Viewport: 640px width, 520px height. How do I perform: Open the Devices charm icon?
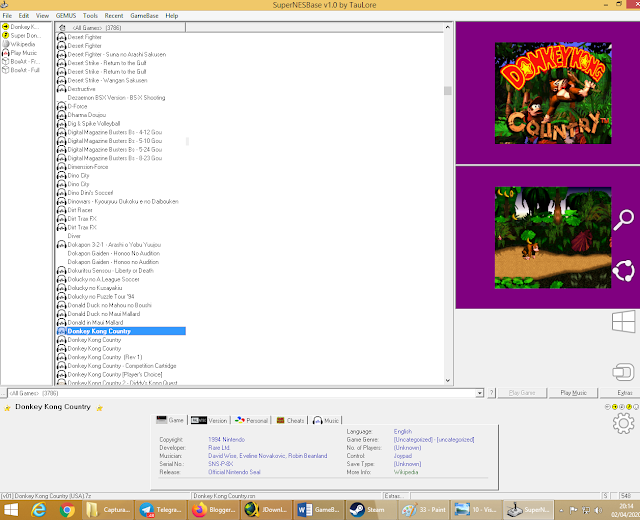[624, 372]
